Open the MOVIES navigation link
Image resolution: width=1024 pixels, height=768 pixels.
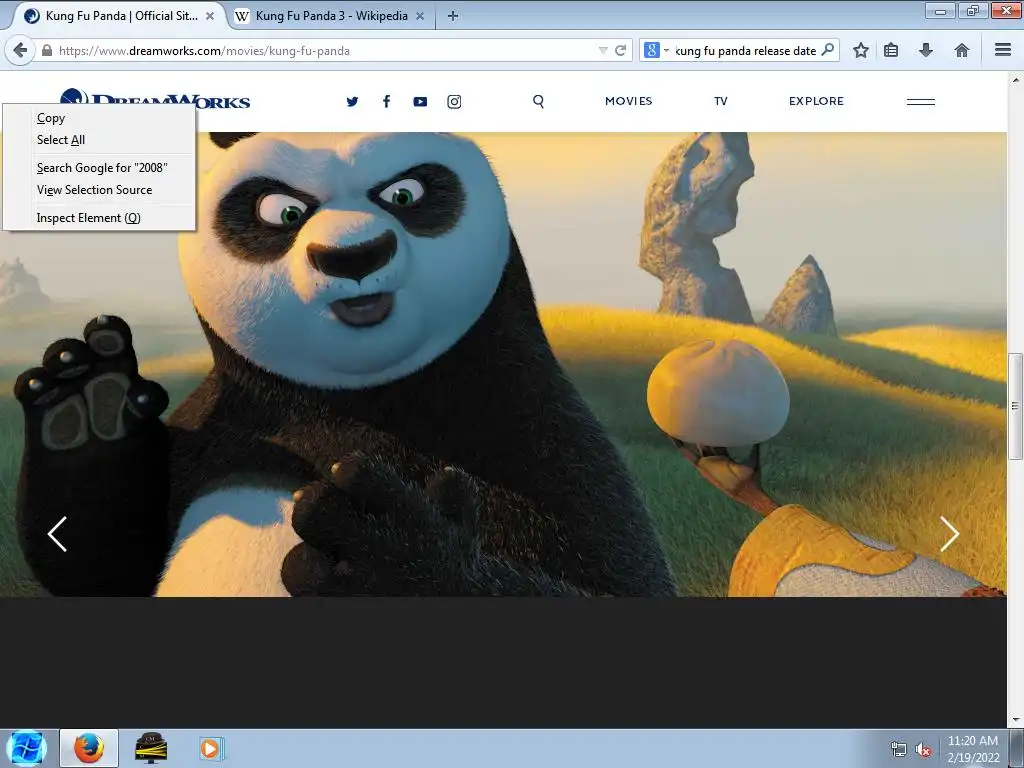pos(628,101)
